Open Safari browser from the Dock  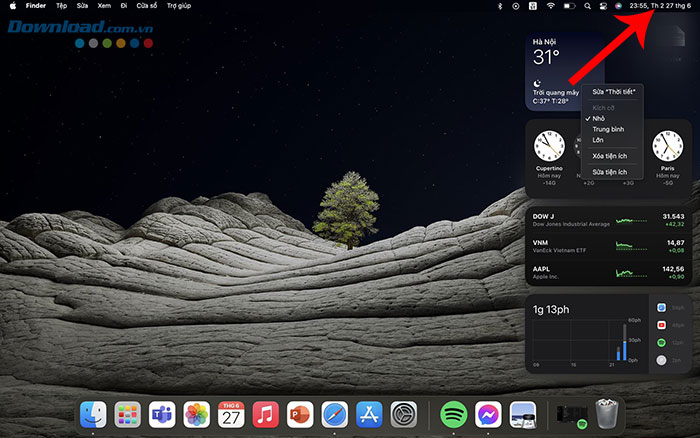334,414
